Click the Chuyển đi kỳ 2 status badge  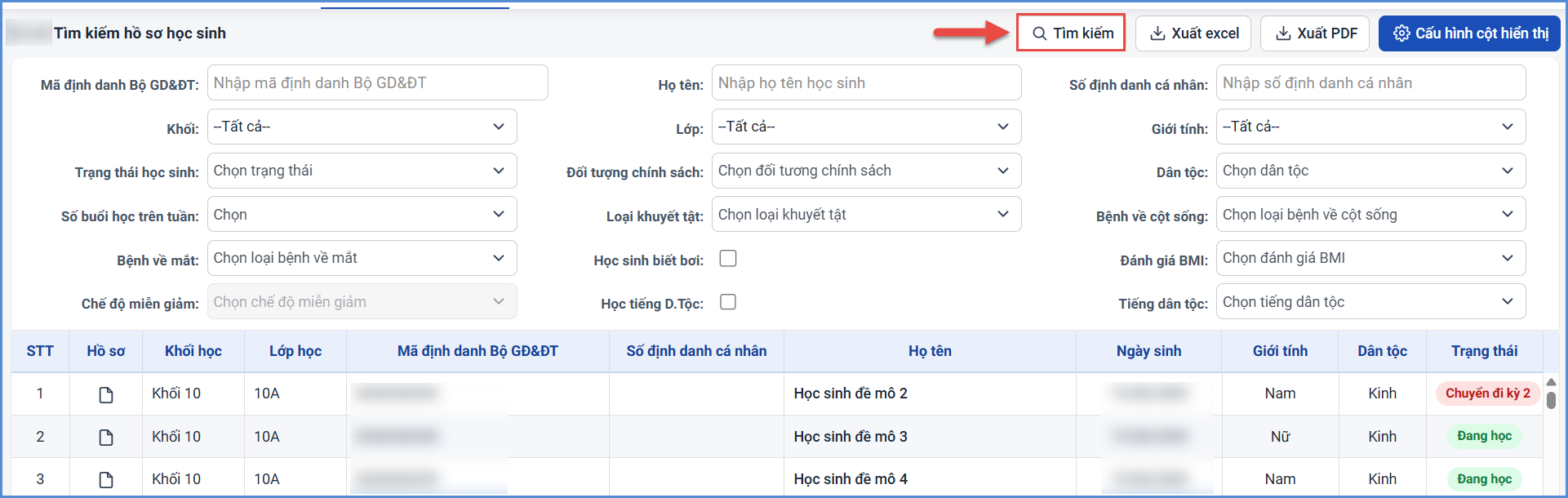pyautogui.click(x=1487, y=394)
